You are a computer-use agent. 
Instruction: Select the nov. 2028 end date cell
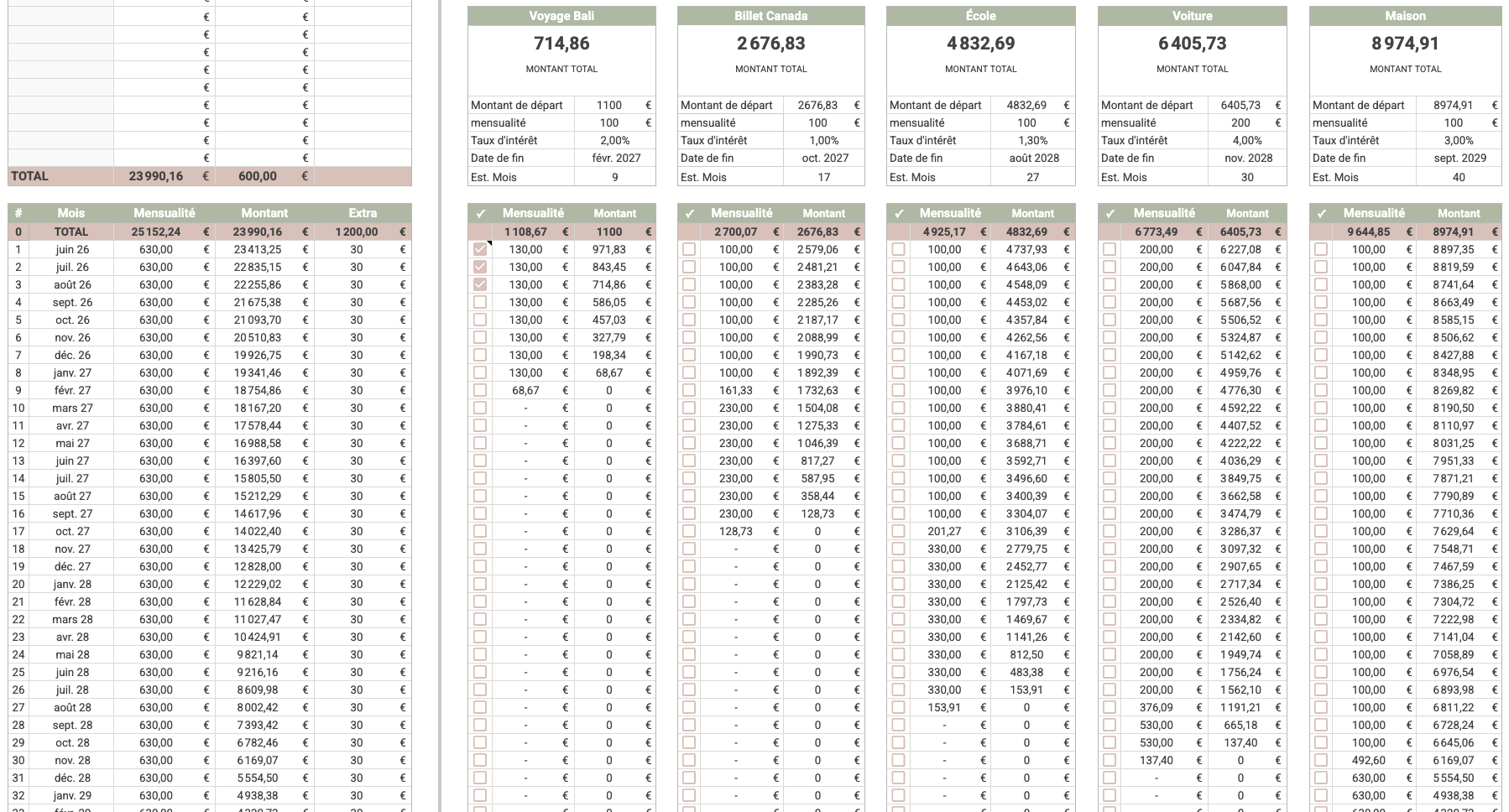click(x=1248, y=158)
